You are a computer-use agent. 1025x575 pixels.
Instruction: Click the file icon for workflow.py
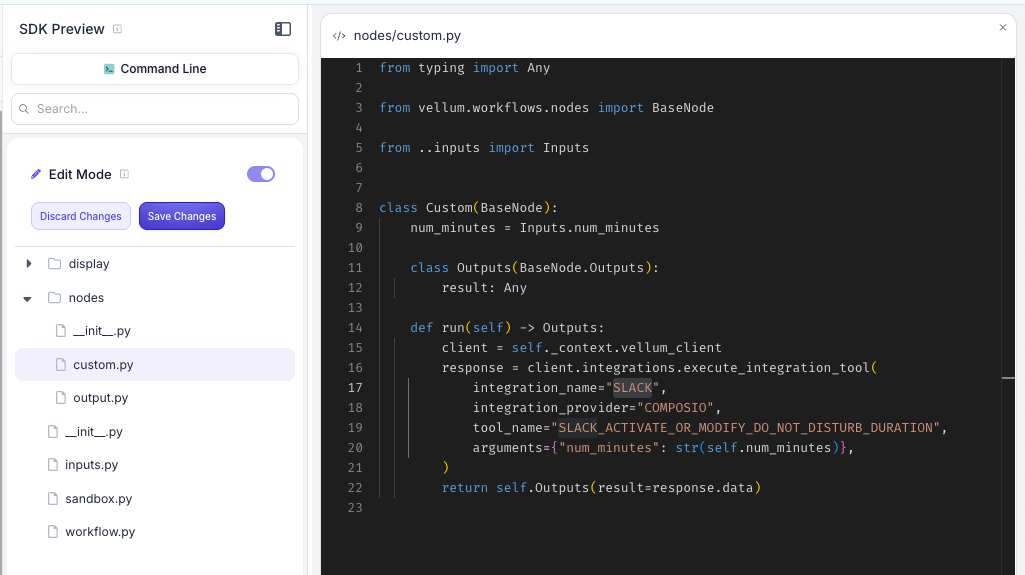click(52, 532)
